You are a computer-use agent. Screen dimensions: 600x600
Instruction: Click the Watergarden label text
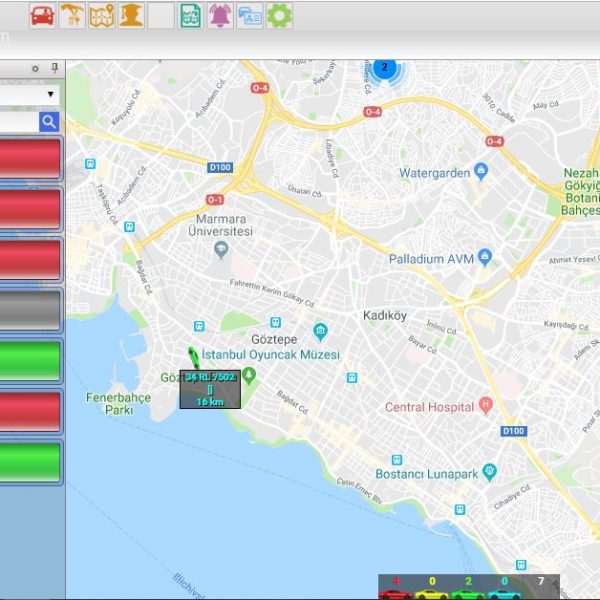[x=434, y=173]
